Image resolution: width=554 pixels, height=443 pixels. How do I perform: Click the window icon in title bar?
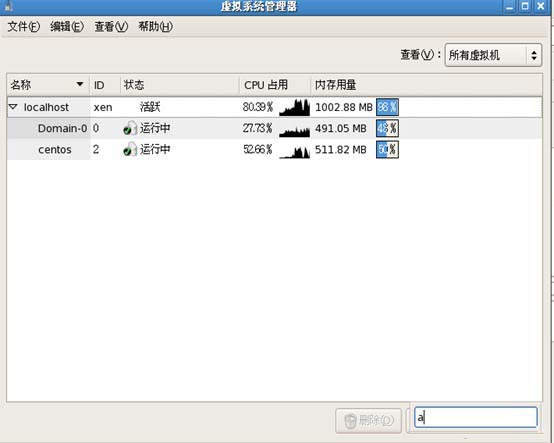8,6
